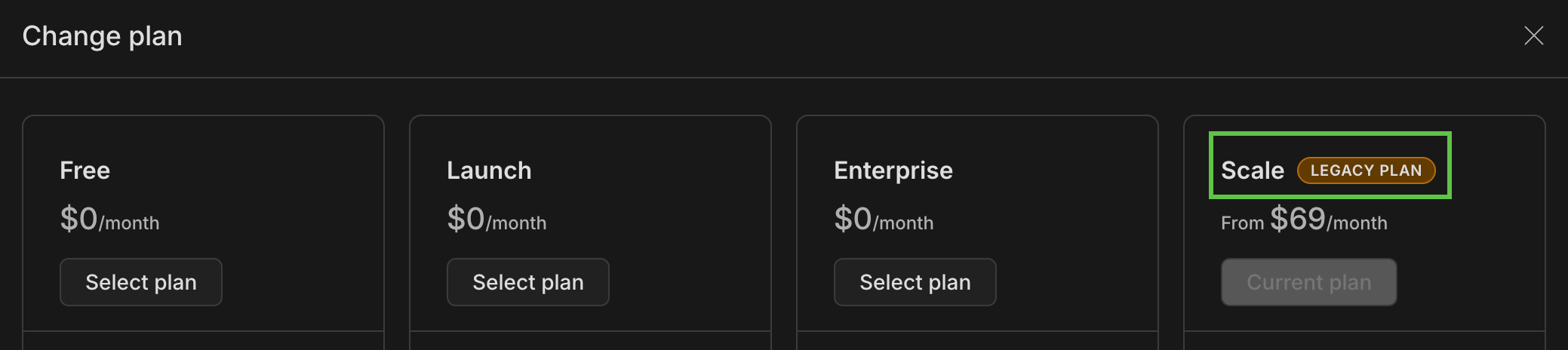Click the Enterprise plan $0/month price
The height and width of the screenshot is (350, 1568).
tap(884, 220)
